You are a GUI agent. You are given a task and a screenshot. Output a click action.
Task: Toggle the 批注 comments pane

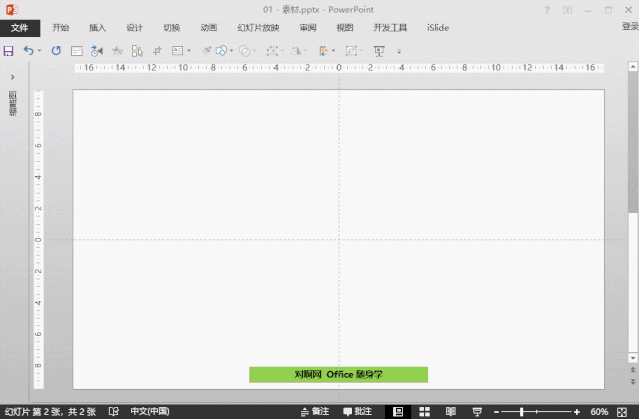pyautogui.click(x=357, y=411)
